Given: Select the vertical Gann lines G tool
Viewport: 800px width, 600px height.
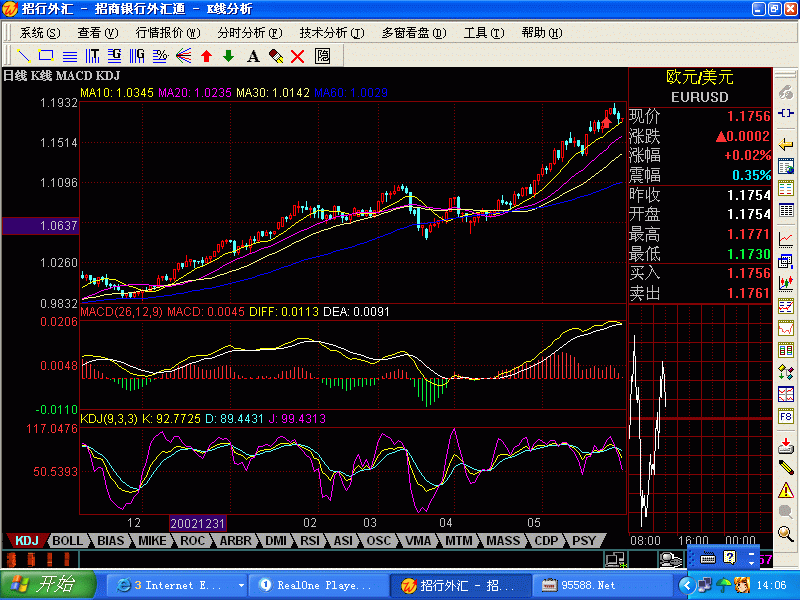Looking at the screenshot, I should pos(137,56).
